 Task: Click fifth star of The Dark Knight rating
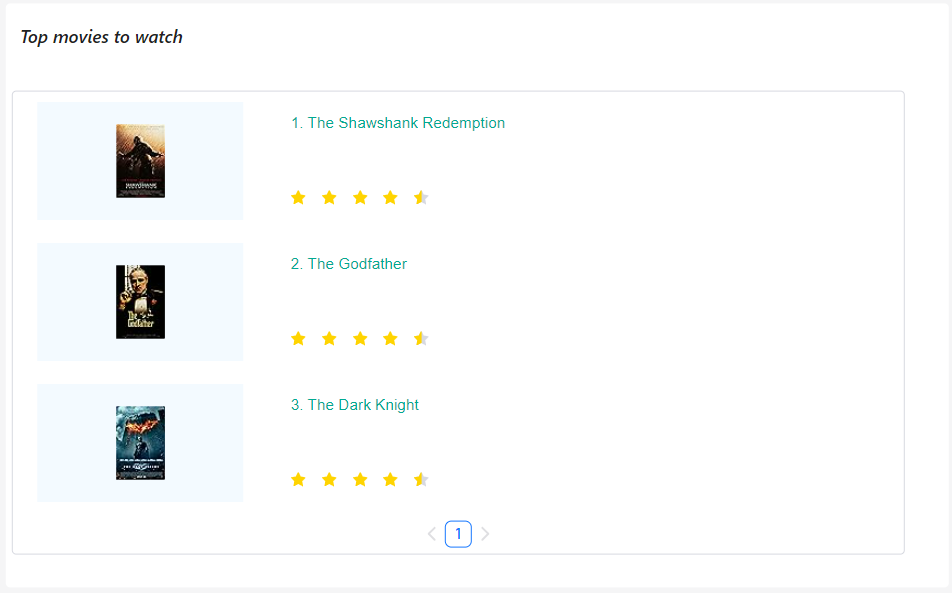point(421,480)
